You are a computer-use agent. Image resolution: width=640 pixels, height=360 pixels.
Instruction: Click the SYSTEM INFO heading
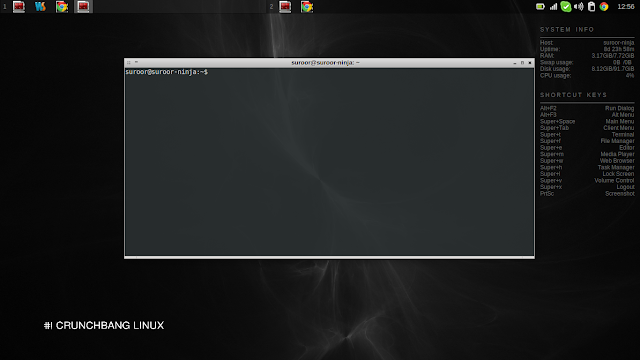(x=567, y=29)
